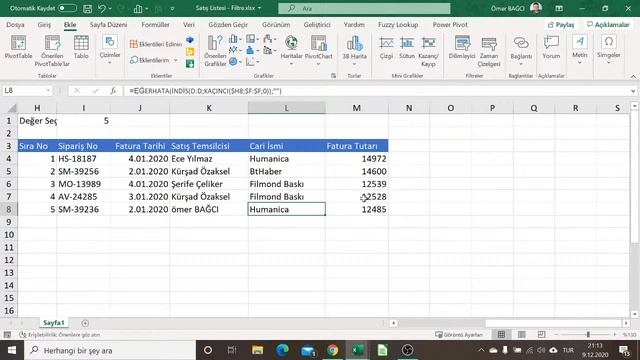Switch to the Gözden Geçir tab
Screen dimensions: 640x360
coord(228,24)
